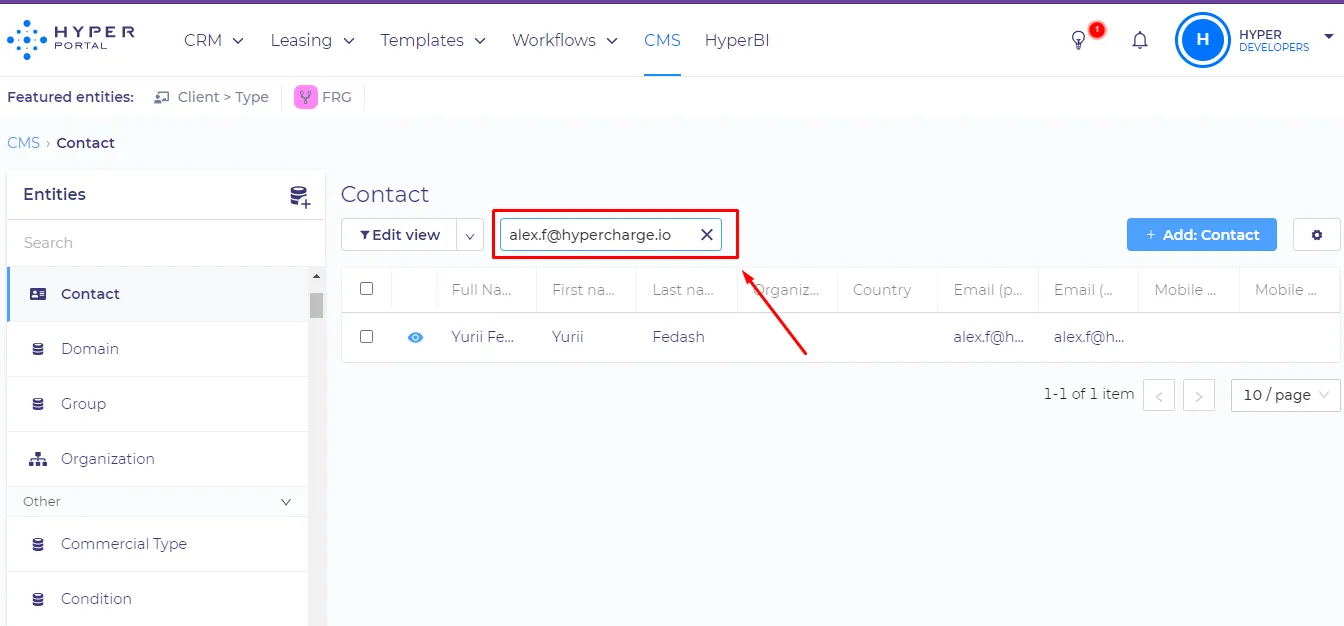Click the Fedash last name cell
Viewport: 1344px width, 626px height.
tap(678, 337)
